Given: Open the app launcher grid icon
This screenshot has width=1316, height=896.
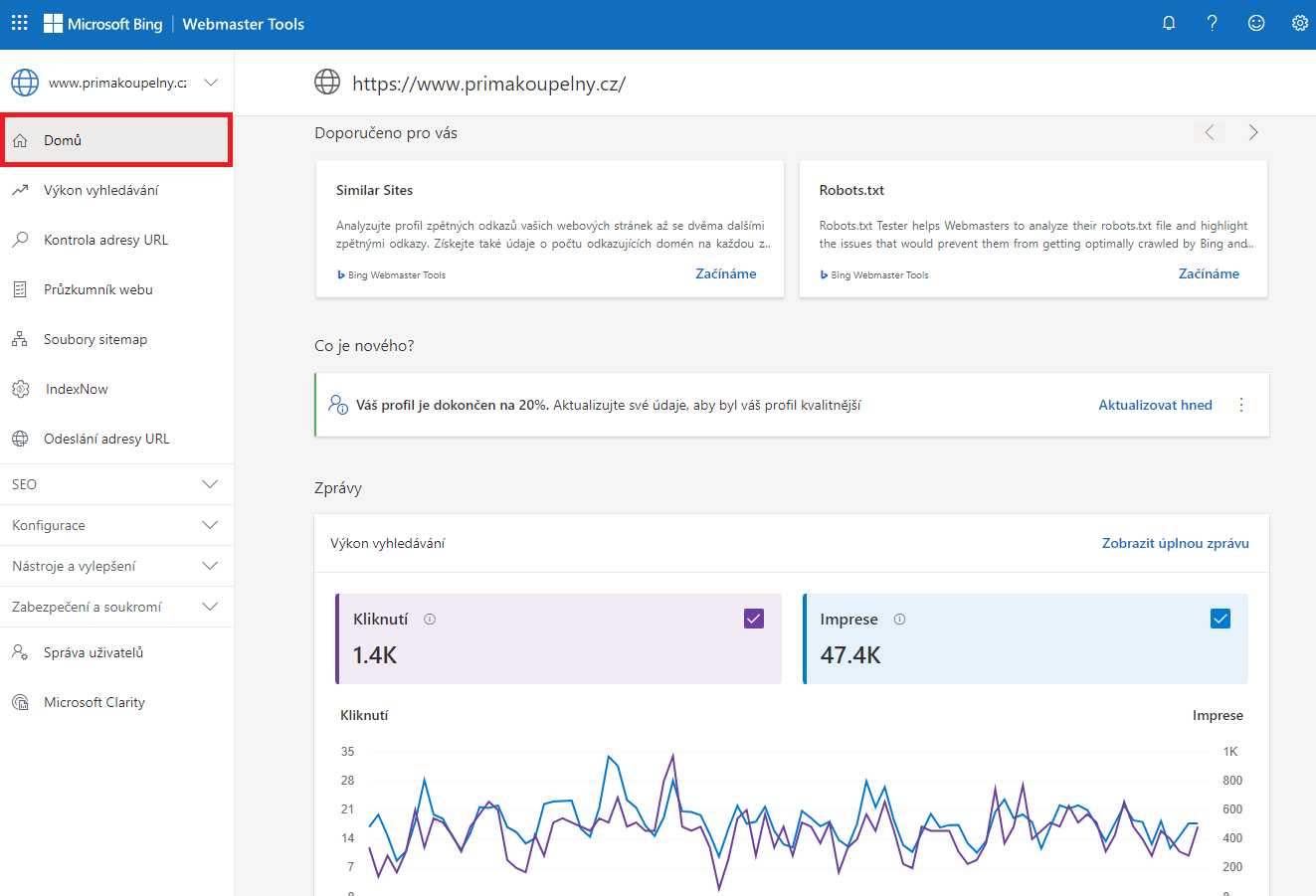Looking at the screenshot, I should [20, 23].
